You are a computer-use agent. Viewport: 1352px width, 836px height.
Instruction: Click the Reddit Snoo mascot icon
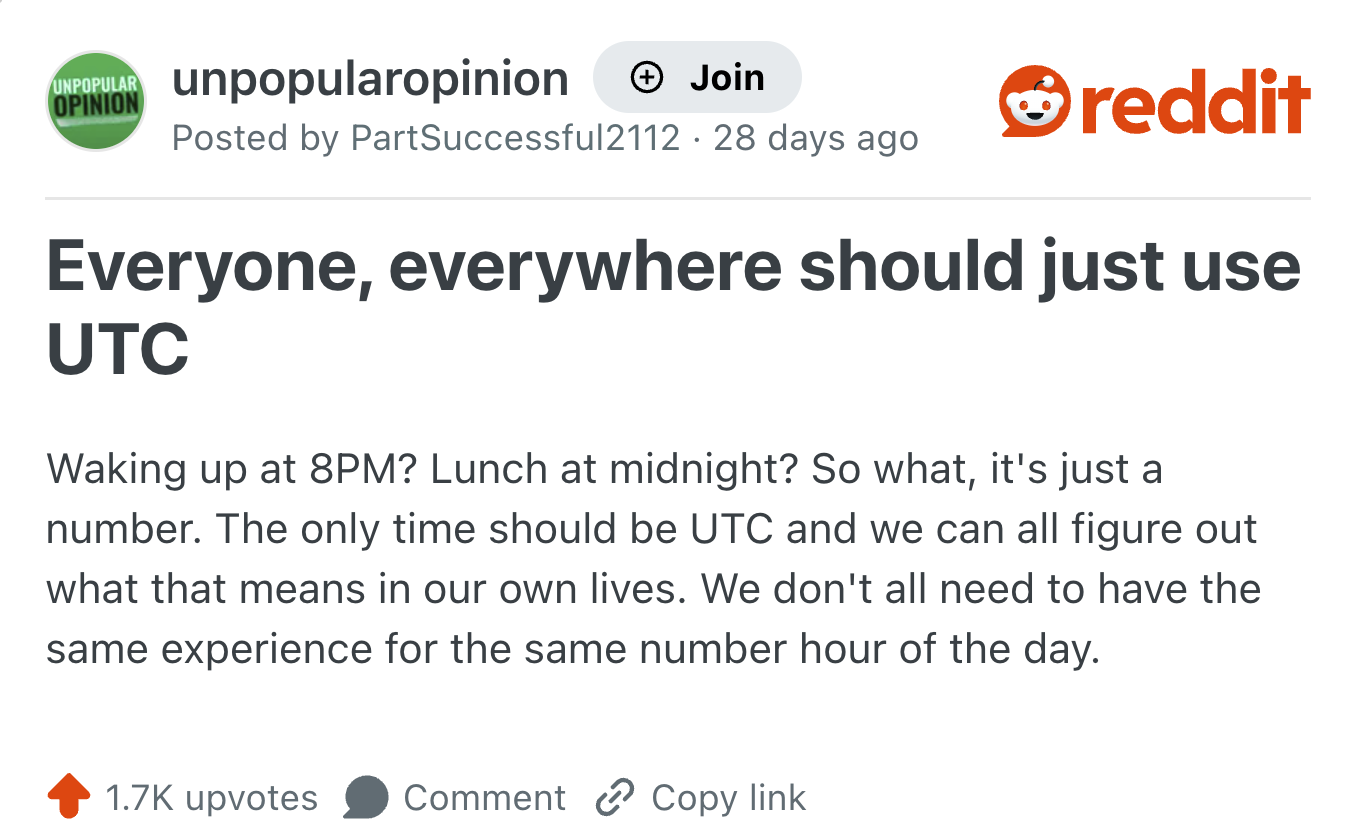(1035, 103)
